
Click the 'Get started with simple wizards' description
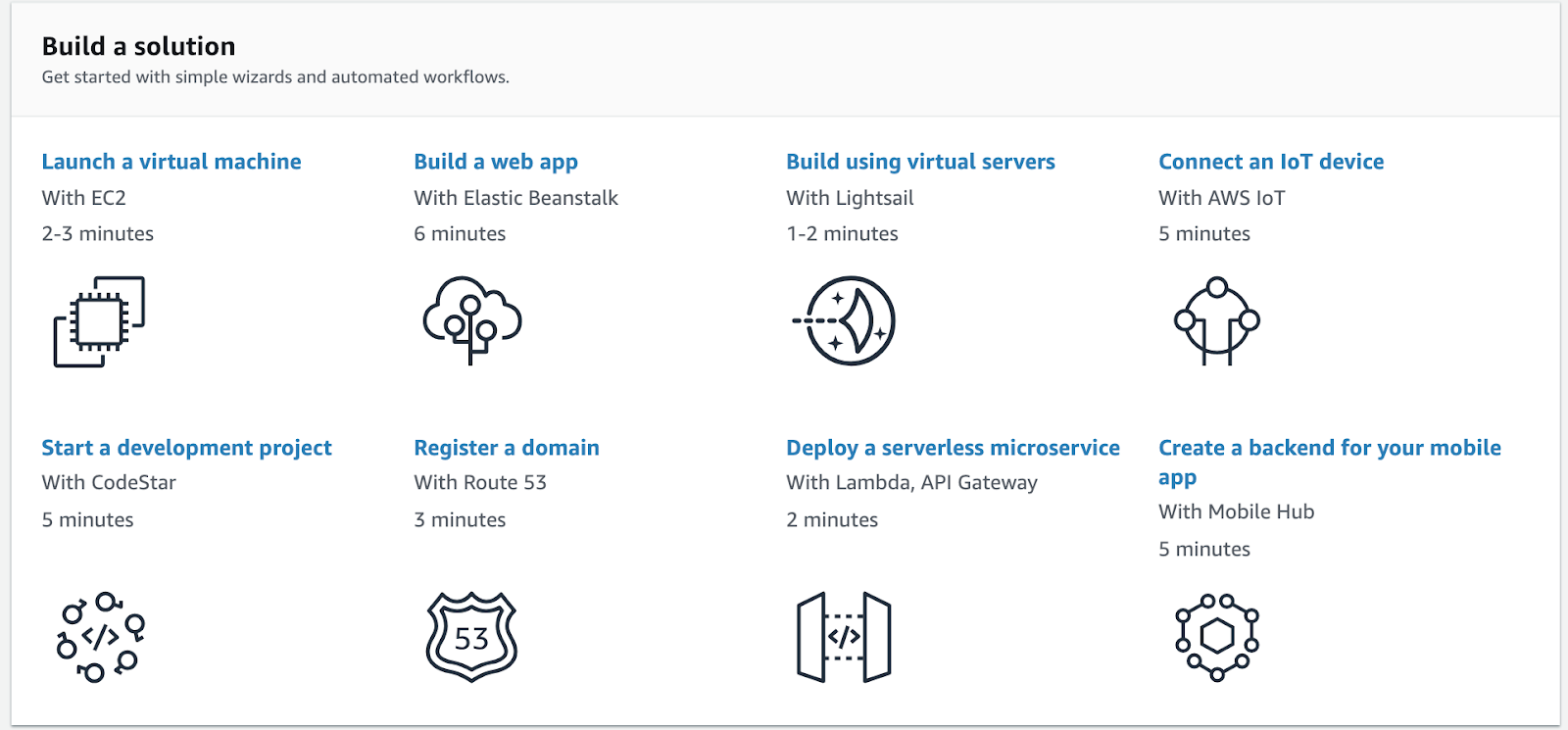[275, 76]
